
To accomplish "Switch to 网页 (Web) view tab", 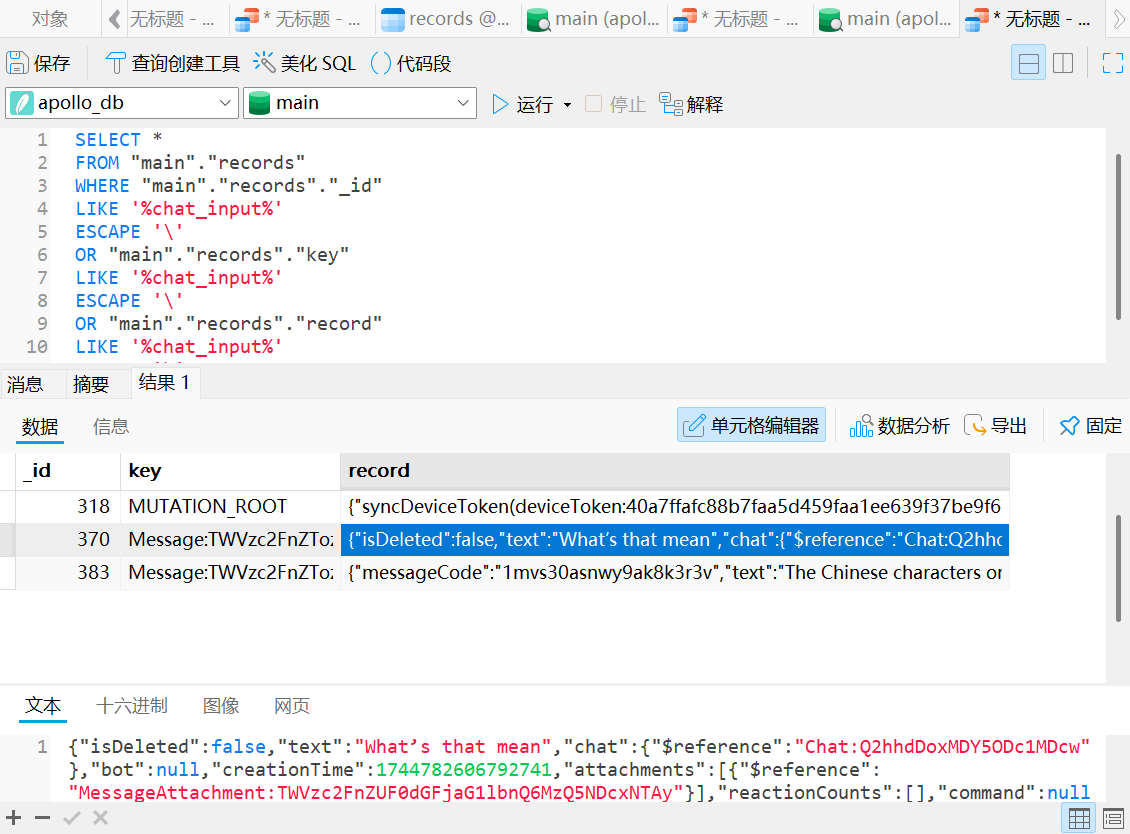I will pos(292,706).
